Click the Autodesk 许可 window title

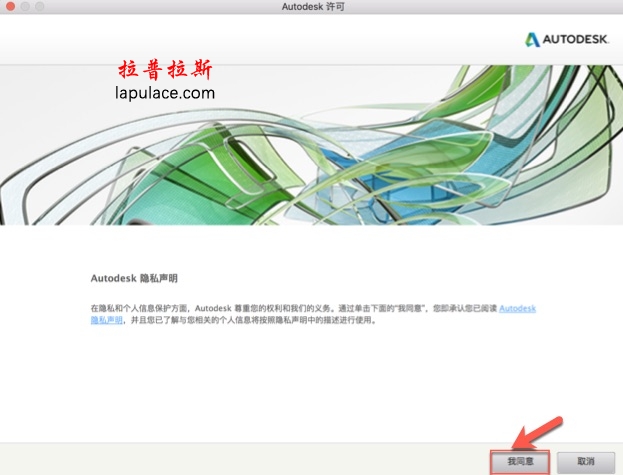pos(313,7)
